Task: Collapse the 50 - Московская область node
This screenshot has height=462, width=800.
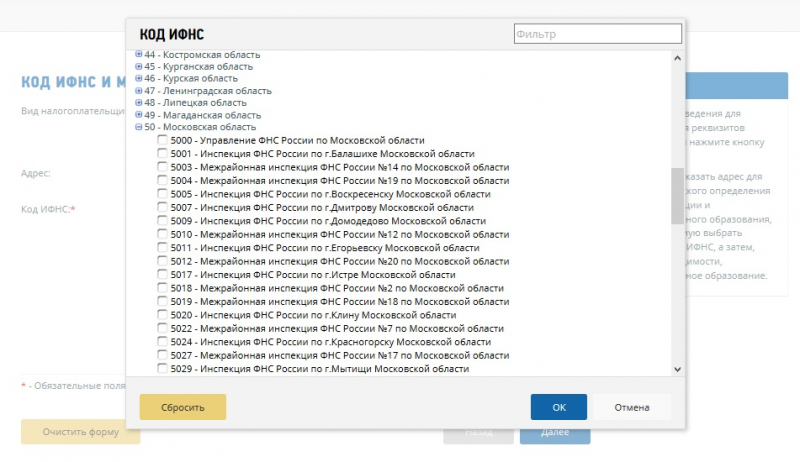Action: (138, 127)
